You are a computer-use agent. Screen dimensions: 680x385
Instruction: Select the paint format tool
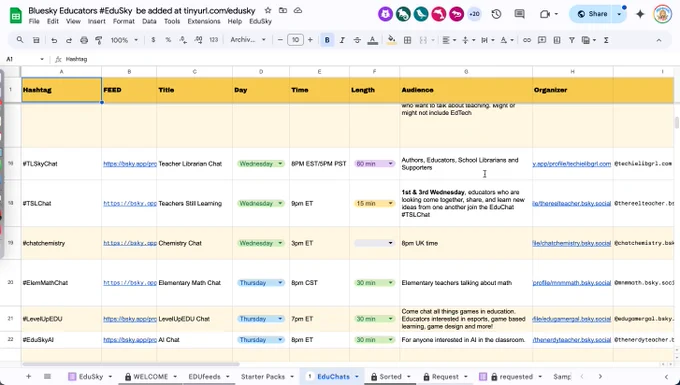pos(99,40)
